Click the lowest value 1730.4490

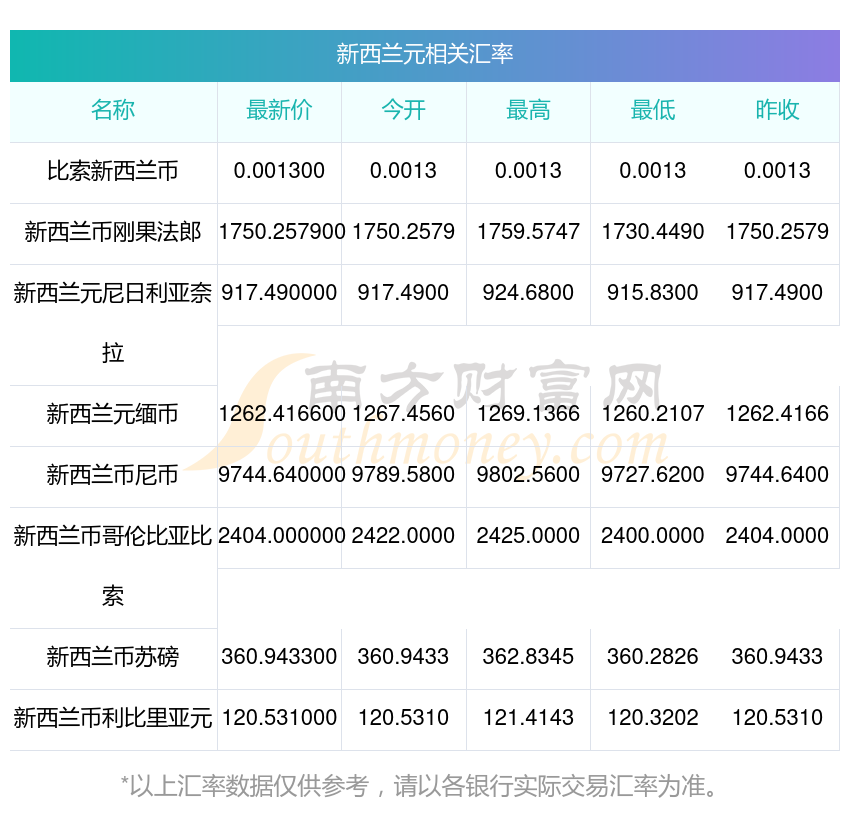(x=653, y=231)
